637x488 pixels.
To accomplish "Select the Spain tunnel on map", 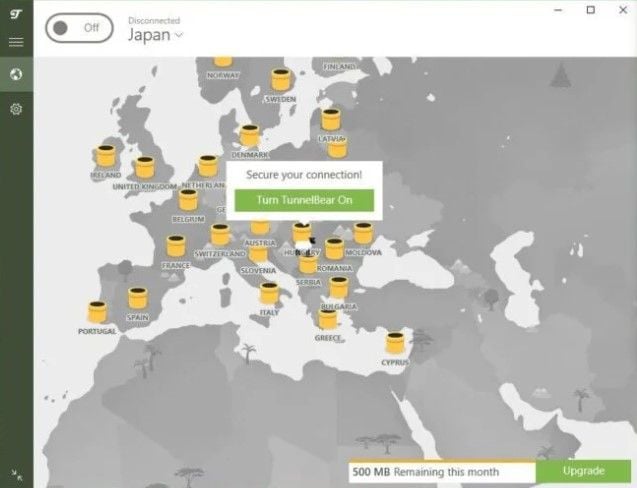I will point(137,298).
